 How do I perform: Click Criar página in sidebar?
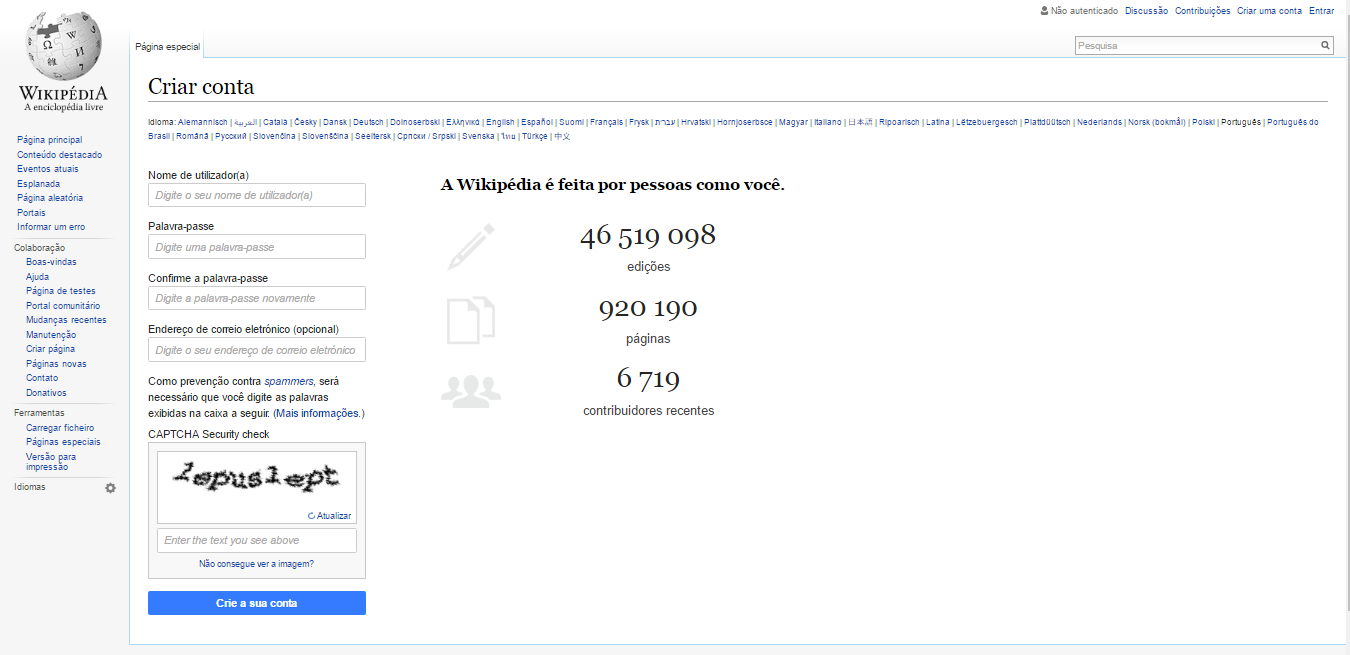pos(50,349)
